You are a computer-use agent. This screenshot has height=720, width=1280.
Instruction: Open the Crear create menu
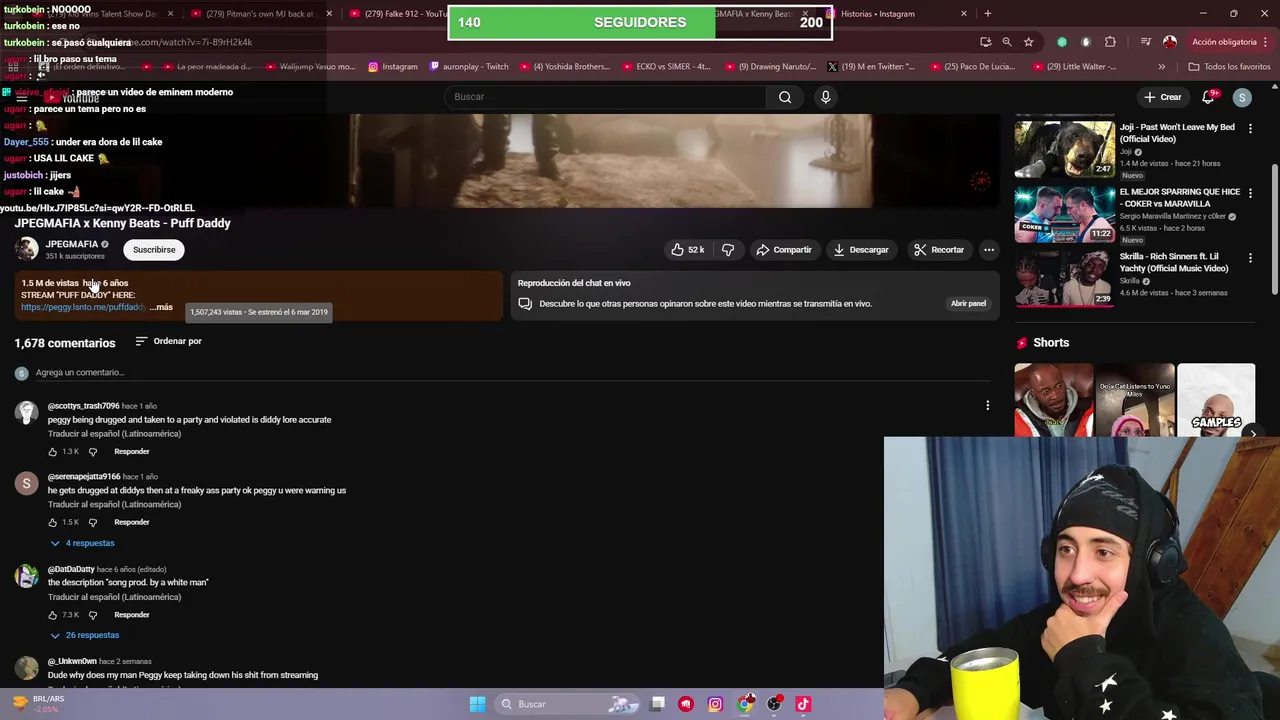[1163, 97]
